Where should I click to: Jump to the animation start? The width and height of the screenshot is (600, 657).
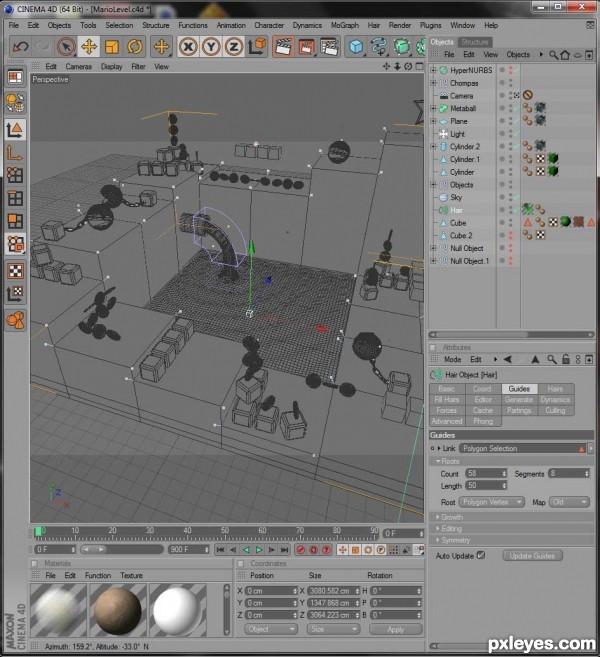click(x=221, y=550)
